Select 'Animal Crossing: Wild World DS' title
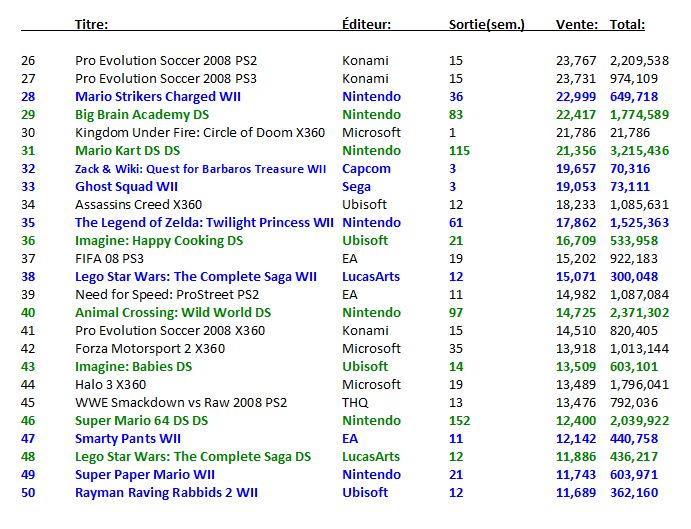This screenshot has width=691, height=529. tap(173, 313)
